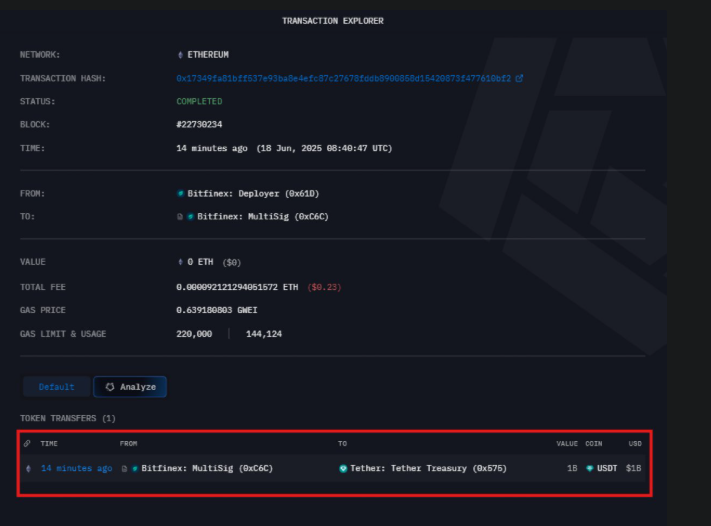Click the VALUE column header in transfers
The image size is (711, 526).
point(567,443)
